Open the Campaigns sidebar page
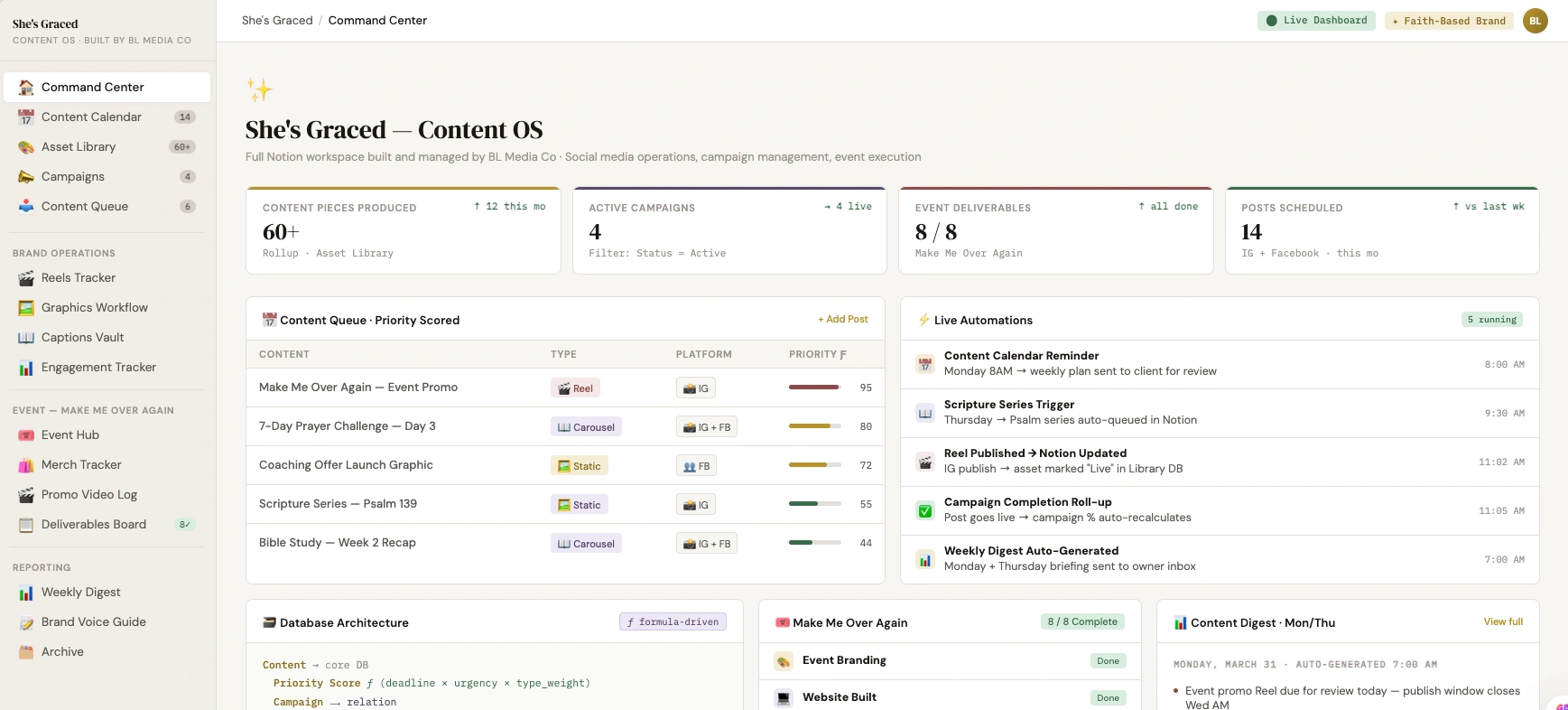The width and height of the screenshot is (1568, 710). pos(73,177)
